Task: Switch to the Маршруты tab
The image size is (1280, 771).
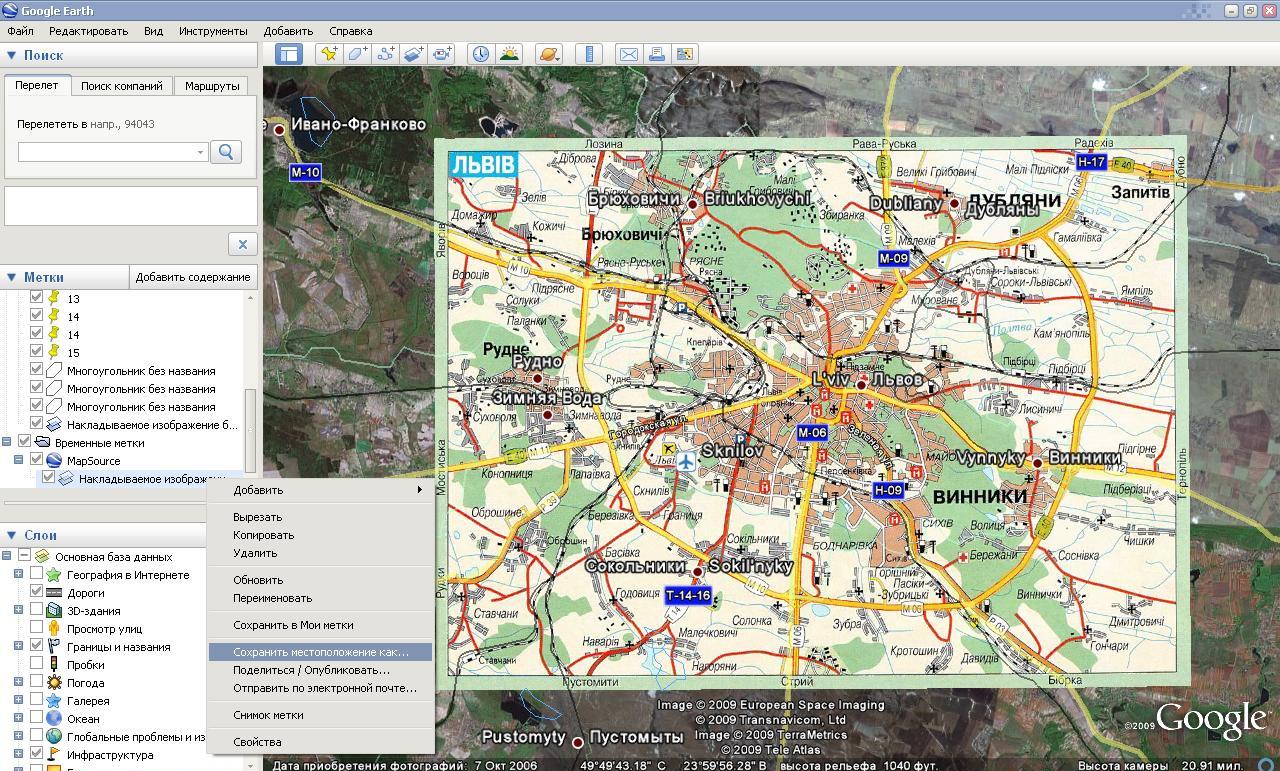Action: tap(211, 86)
